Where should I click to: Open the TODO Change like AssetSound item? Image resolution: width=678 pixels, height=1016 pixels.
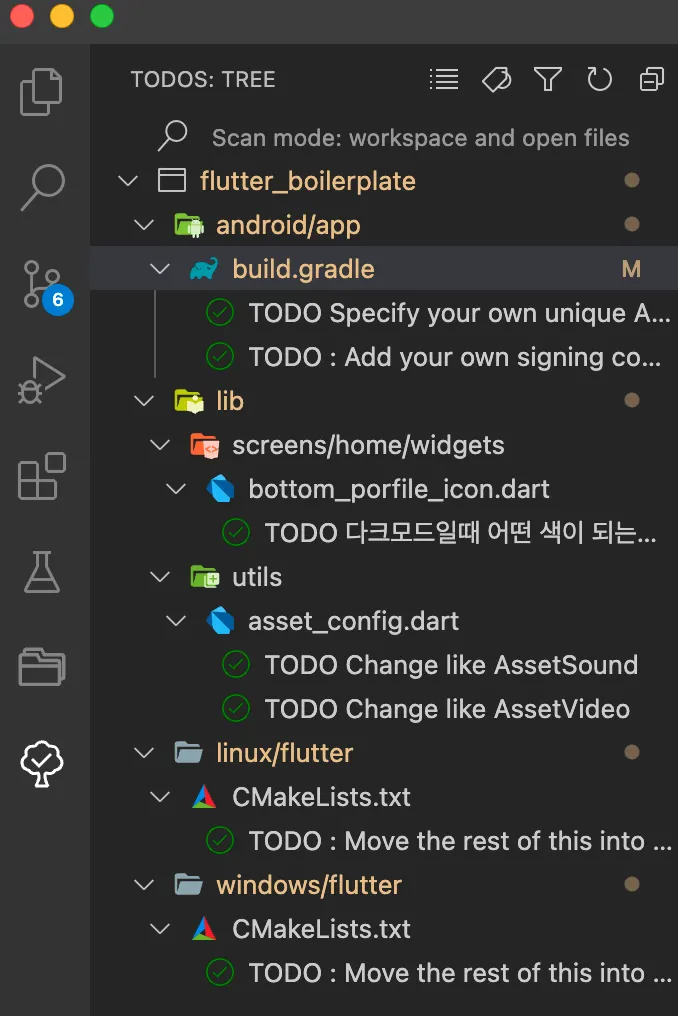pyautogui.click(x=450, y=665)
